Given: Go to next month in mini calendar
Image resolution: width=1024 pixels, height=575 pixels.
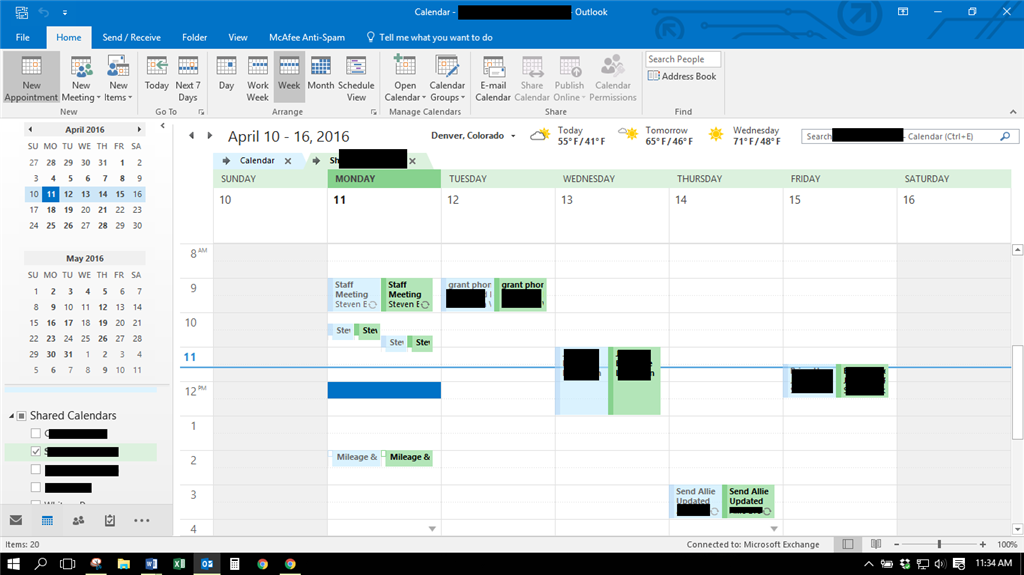Looking at the screenshot, I should tap(138, 129).
